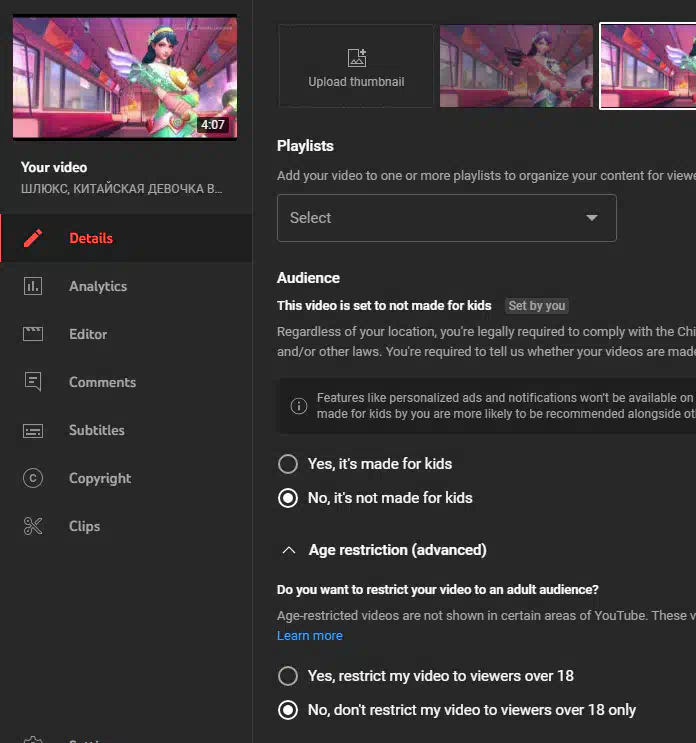Click the video title 'ШЛЮКС, КИТАЙСКАЯ ДЕВОЧКА'
This screenshot has width=696, height=743.
tap(121, 189)
